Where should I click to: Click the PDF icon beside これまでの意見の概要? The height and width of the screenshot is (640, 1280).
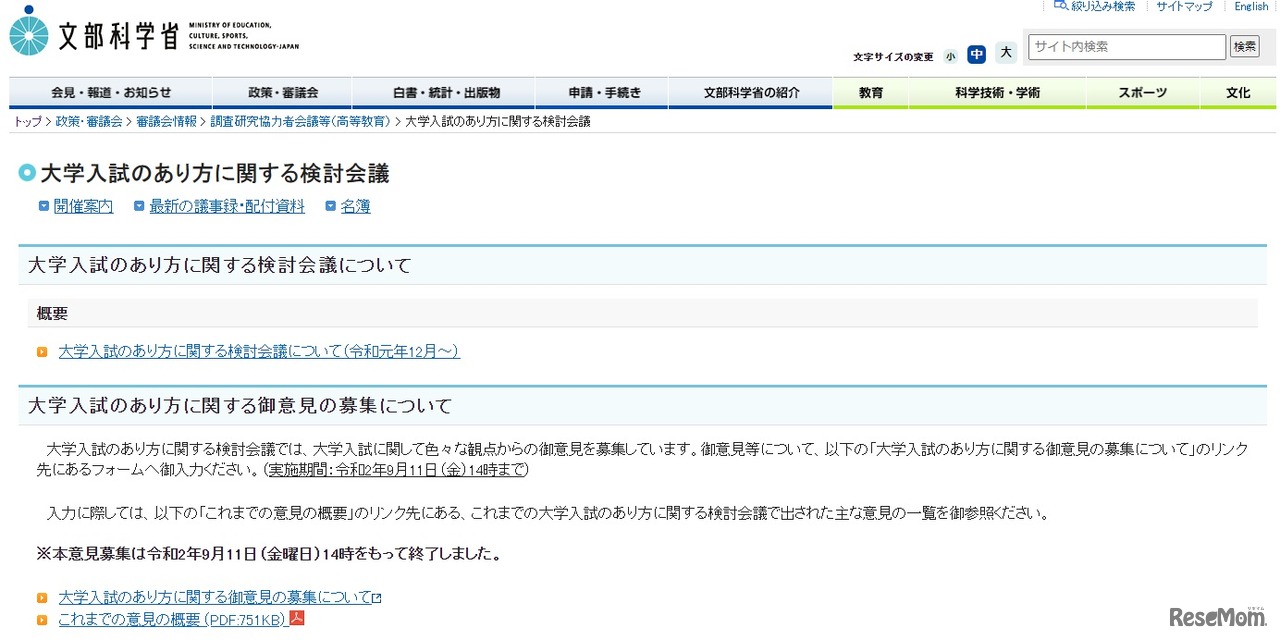[296, 618]
